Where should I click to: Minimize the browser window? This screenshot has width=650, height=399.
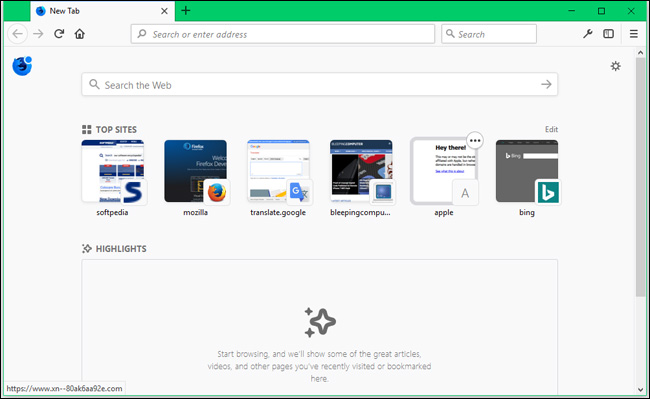(572, 11)
